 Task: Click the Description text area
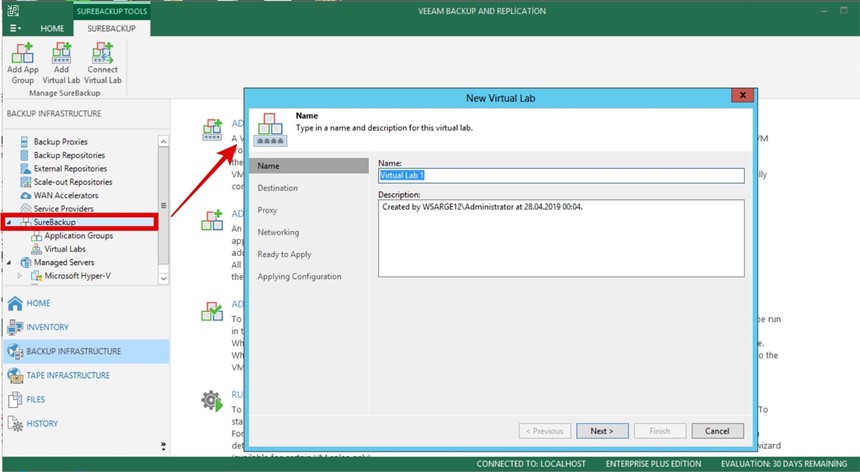pos(561,238)
